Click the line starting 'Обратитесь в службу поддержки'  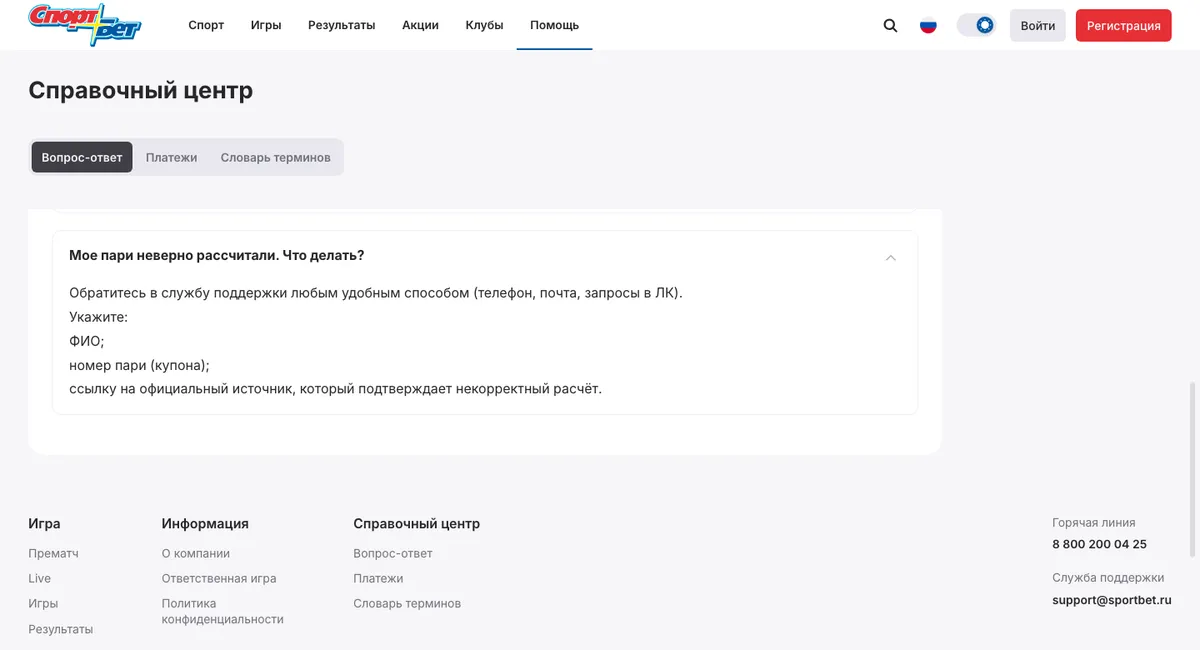click(x=375, y=293)
